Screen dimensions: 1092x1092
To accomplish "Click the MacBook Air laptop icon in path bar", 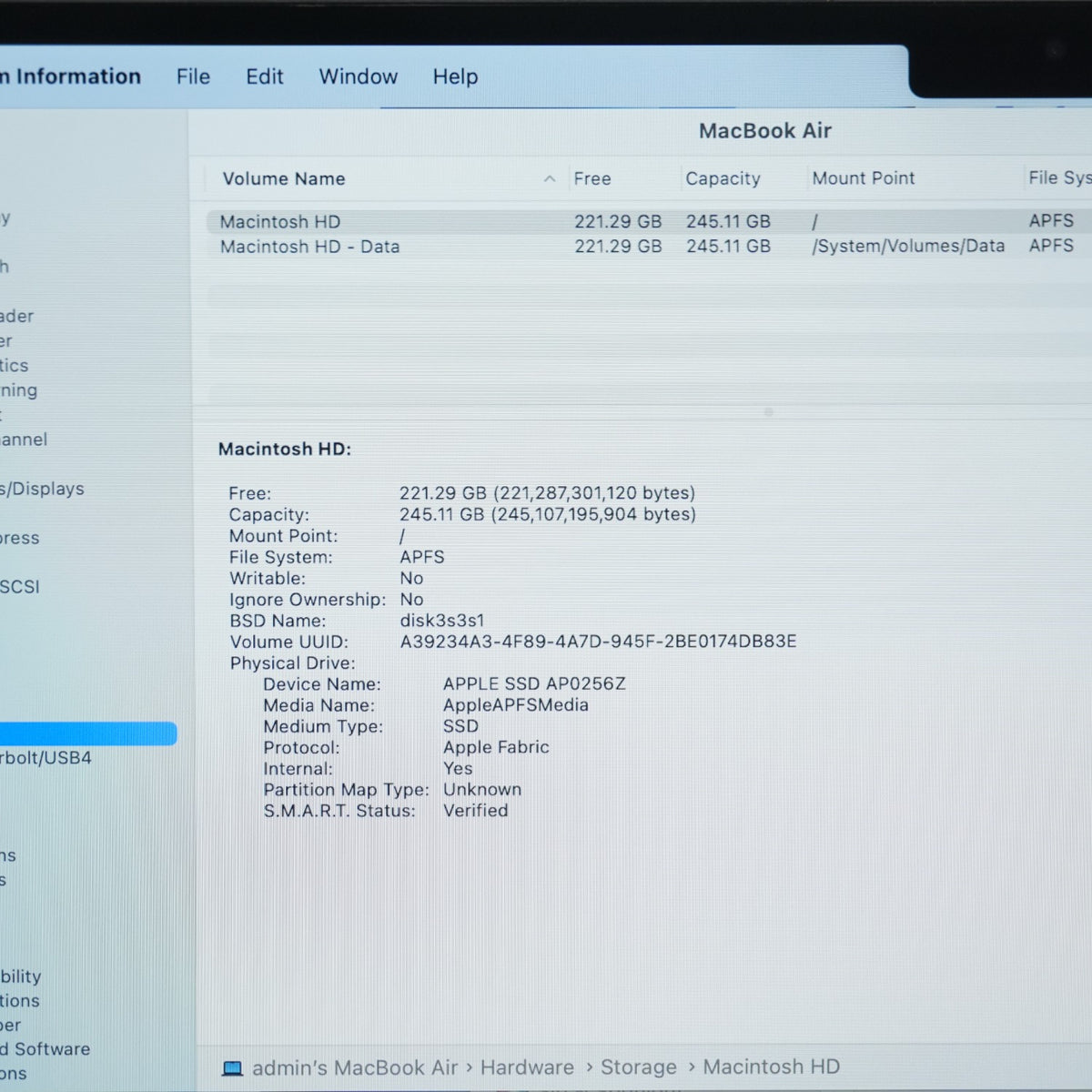I will (x=233, y=1068).
